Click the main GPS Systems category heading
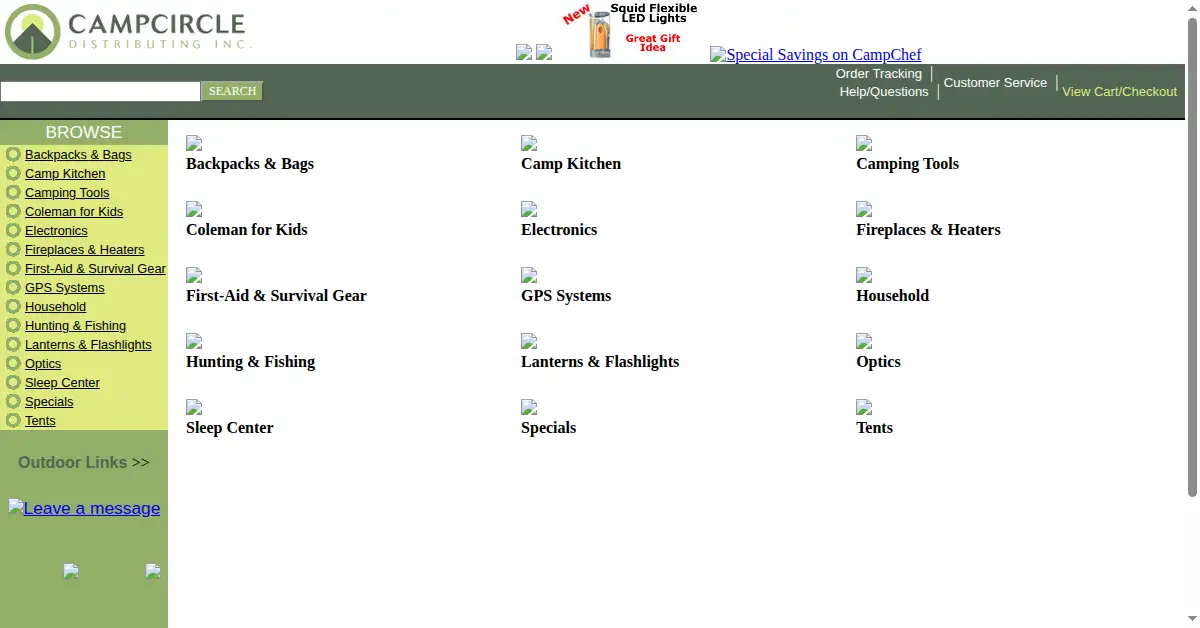This screenshot has width=1200, height=628. (x=566, y=296)
